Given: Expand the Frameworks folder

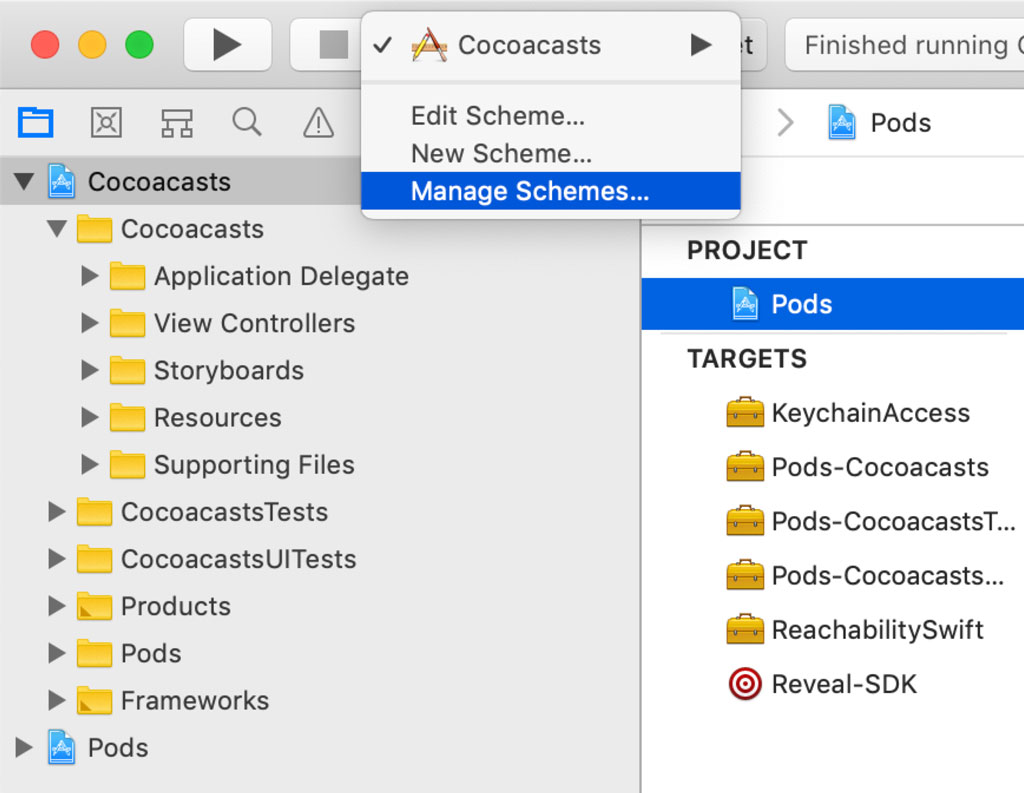Looking at the screenshot, I should pyautogui.click(x=57, y=700).
